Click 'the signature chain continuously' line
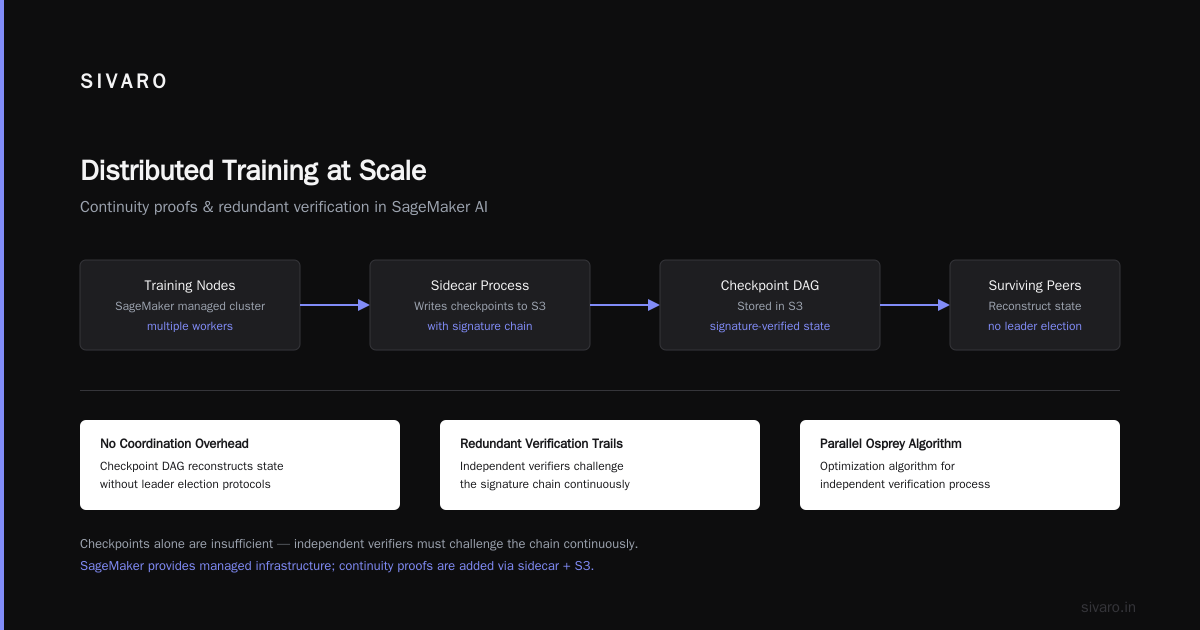The height and width of the screenshot is (630, 1200). click(x=545, y=484)
